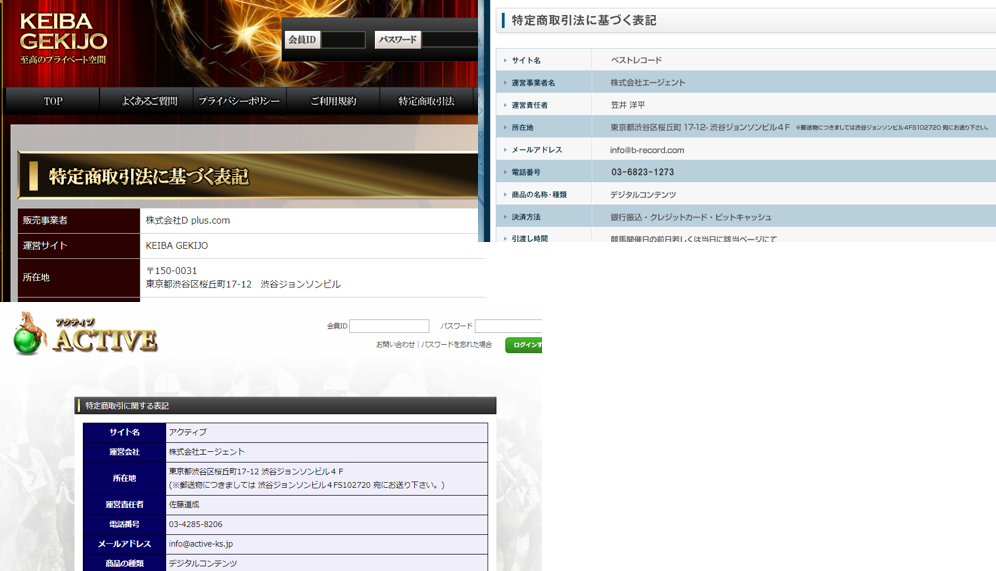Viewport: 996px width, 571px height.
Task: Click the 特定商取引に関する表記 header on ACTIVE
Action: (285, 405)
